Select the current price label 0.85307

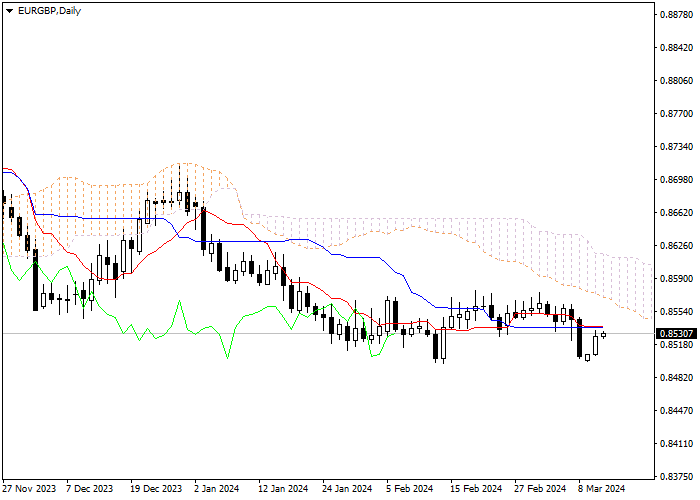[676, 333]
